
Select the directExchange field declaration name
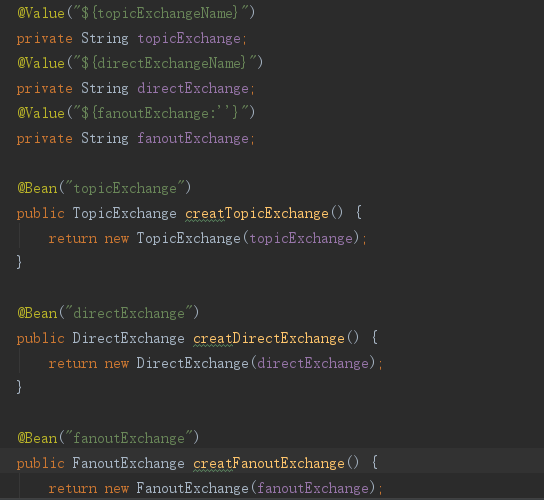[193, 88]
